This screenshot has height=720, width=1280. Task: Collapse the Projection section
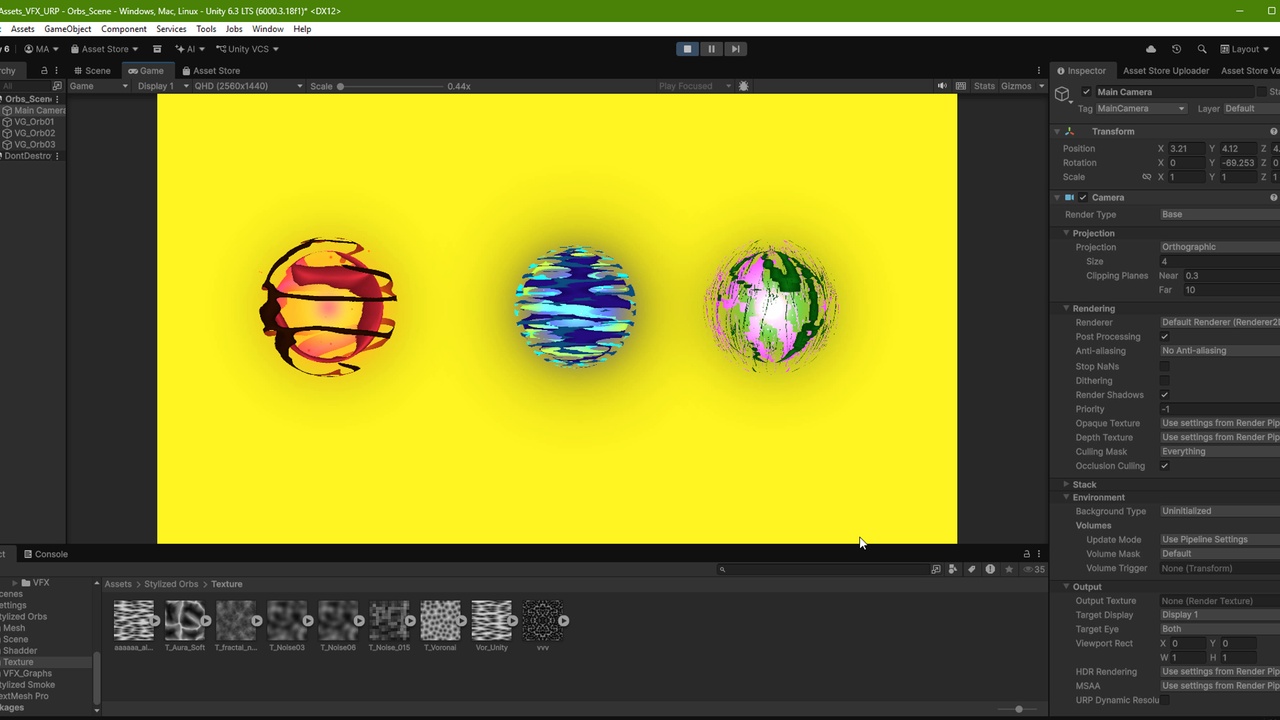coord(1066,233)
